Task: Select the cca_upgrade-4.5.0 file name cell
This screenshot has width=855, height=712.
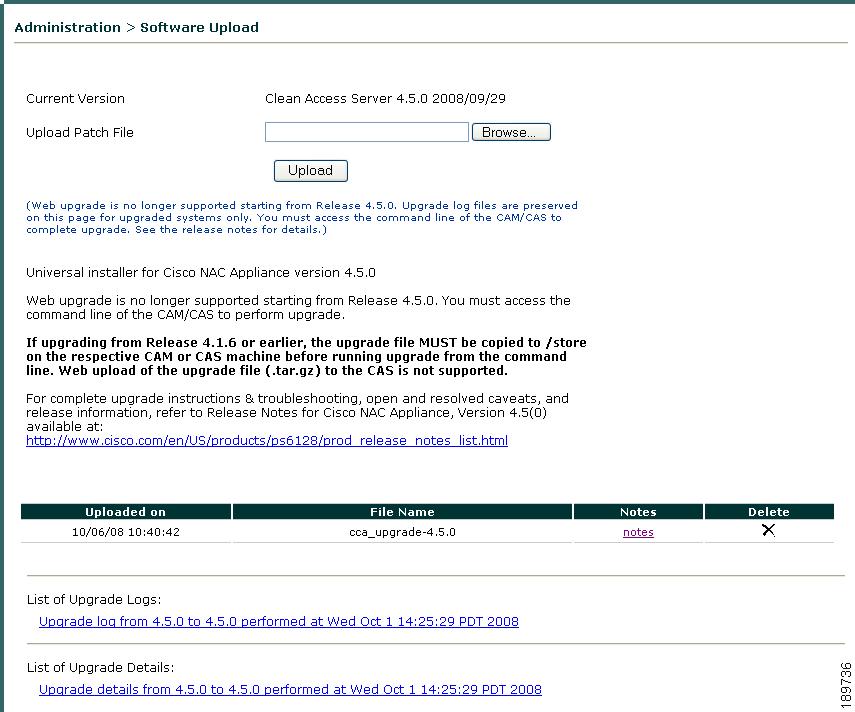Action: point(402,532)
